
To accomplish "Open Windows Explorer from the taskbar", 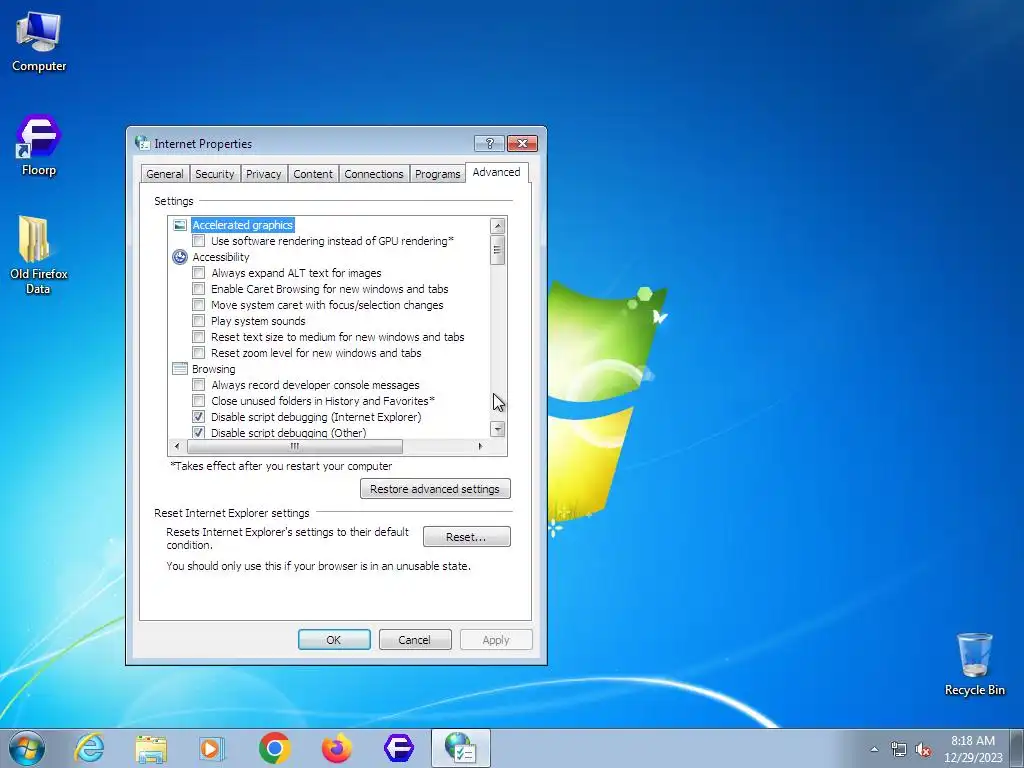I will tap(151, 748).
